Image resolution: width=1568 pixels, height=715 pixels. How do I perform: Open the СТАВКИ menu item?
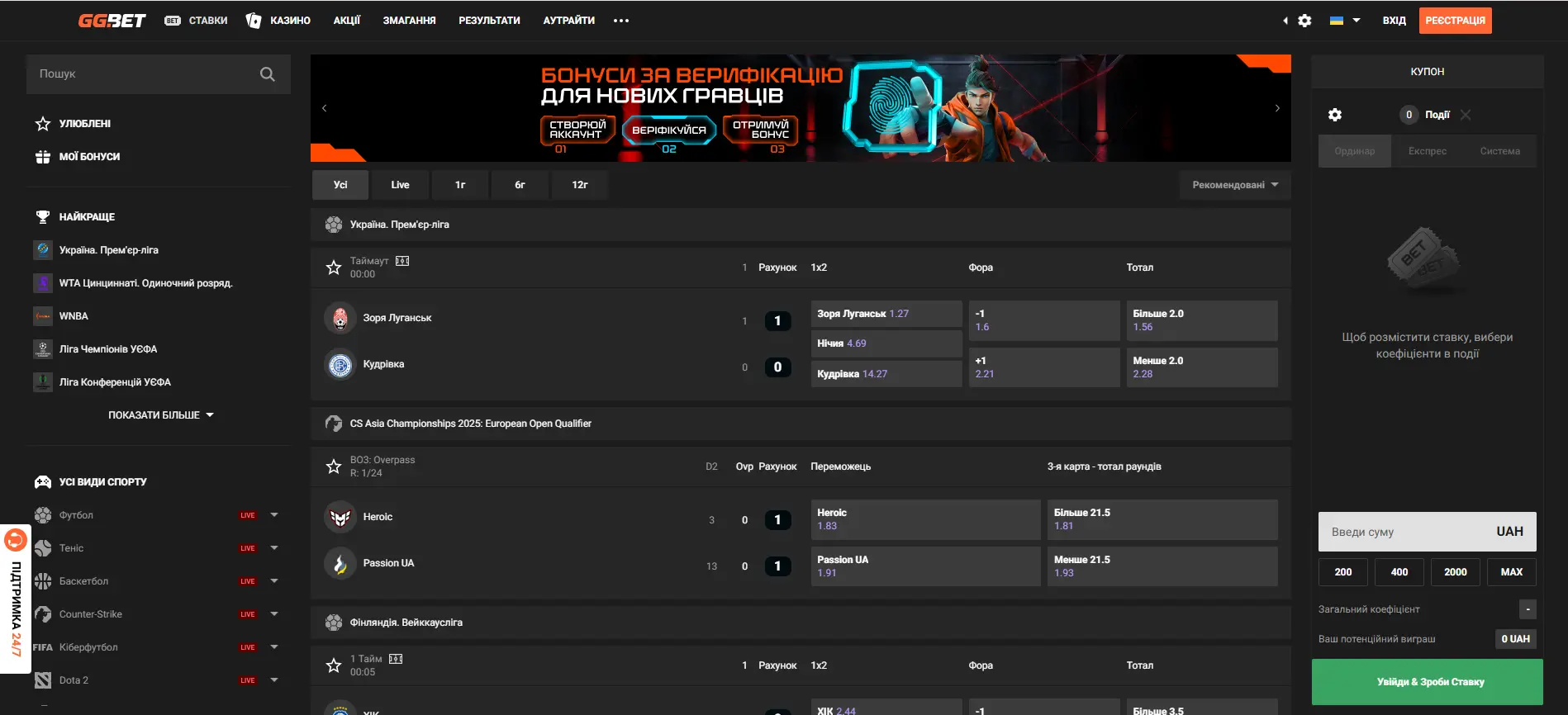[x=197, y=21]
